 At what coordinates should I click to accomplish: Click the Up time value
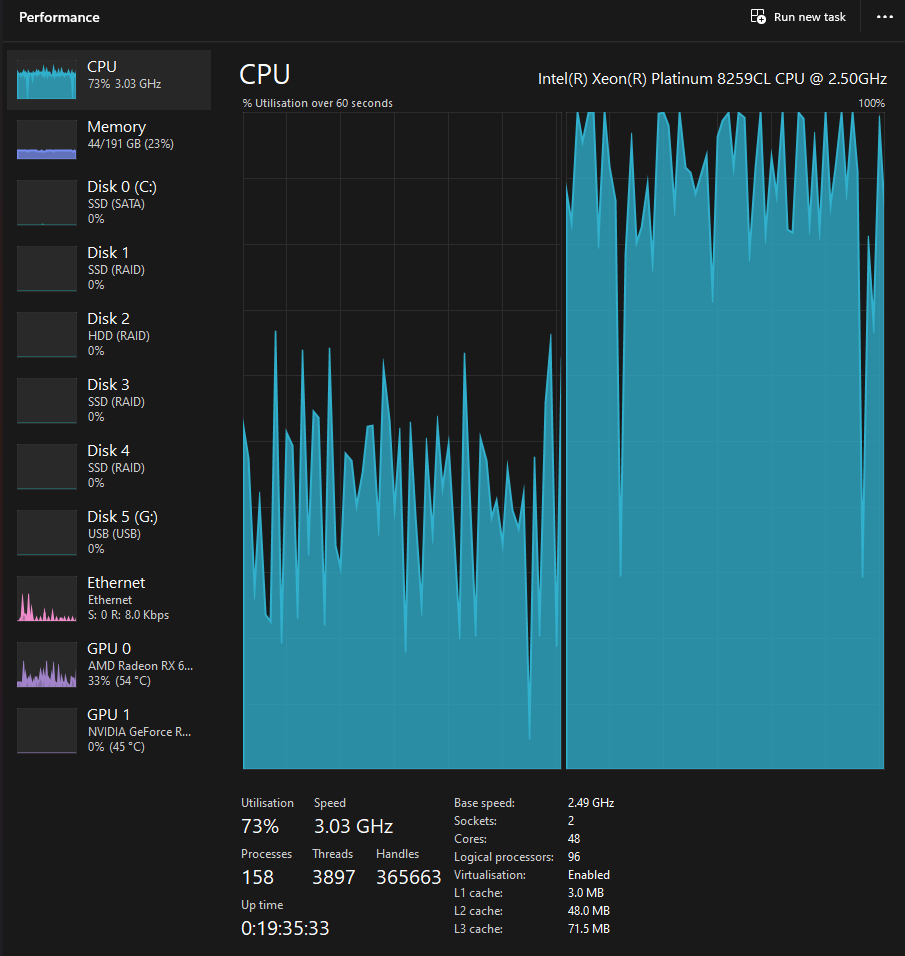[285, 928]
